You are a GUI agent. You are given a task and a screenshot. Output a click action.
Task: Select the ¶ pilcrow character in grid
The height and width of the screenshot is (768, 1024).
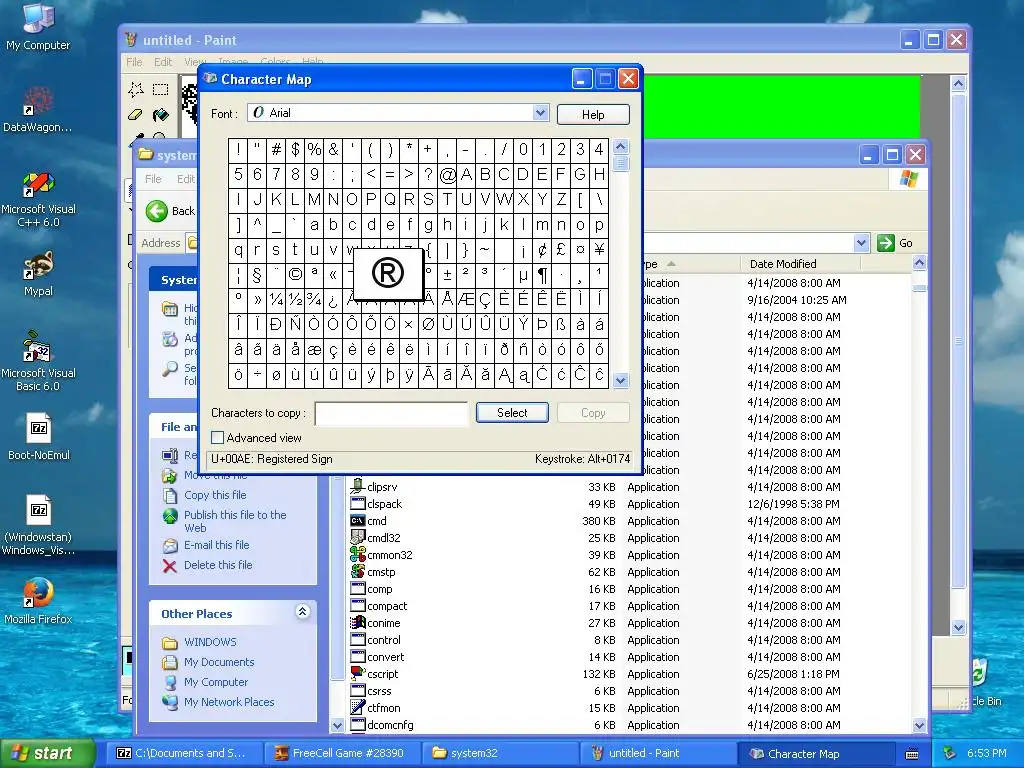coord(543,275)
